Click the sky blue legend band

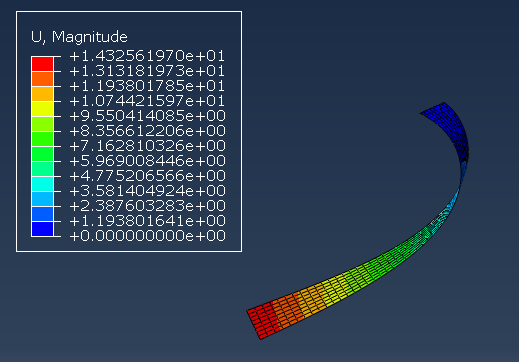click(42, 199)
